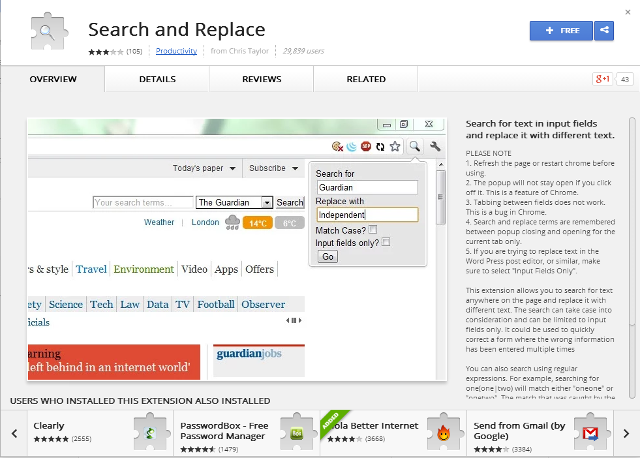Click the magnifier extension icon in screenshot
This screenshot has width=640, height=458.
click(415, 146)
